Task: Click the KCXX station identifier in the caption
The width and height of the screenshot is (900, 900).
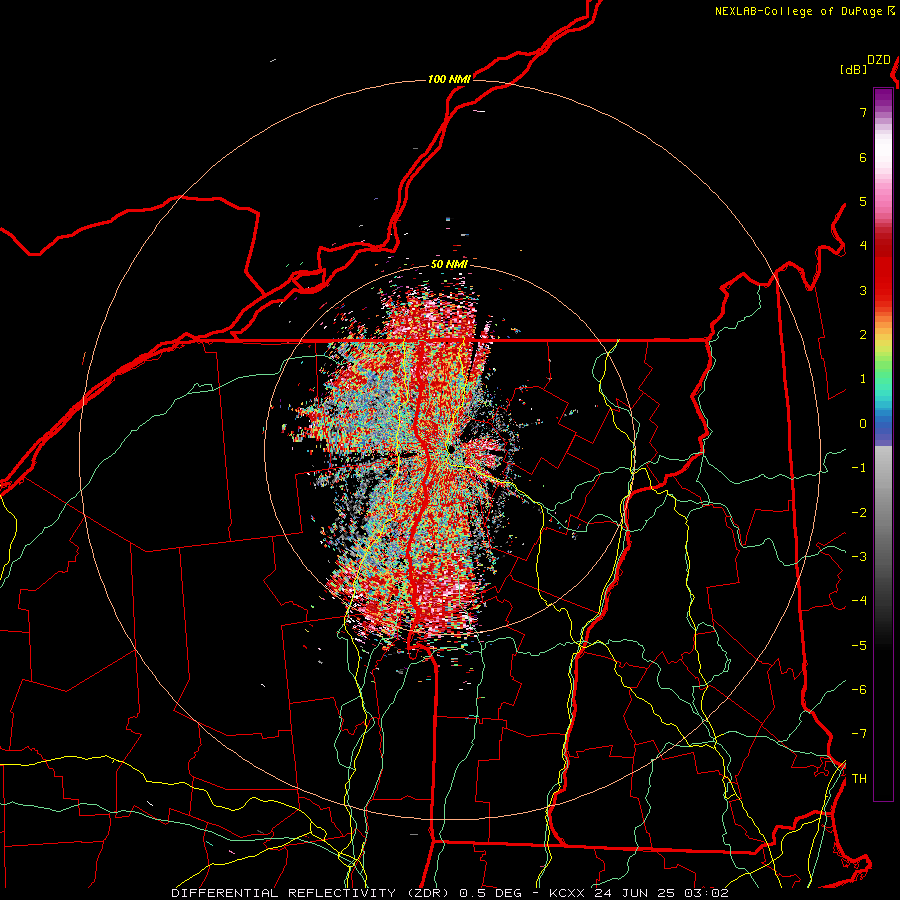Action: pos(568,893)
